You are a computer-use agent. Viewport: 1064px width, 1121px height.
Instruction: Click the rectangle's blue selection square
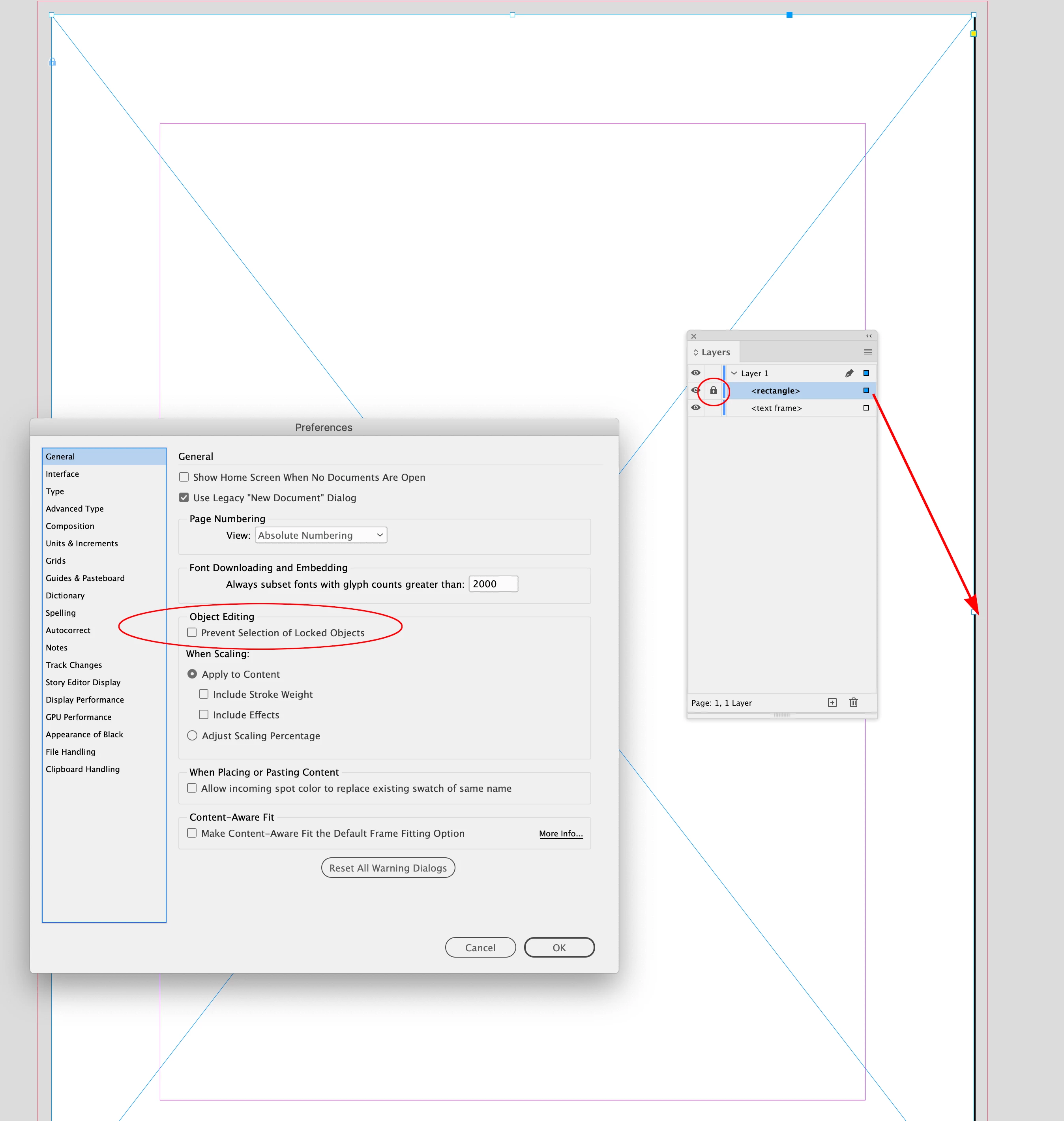point(866,390)
